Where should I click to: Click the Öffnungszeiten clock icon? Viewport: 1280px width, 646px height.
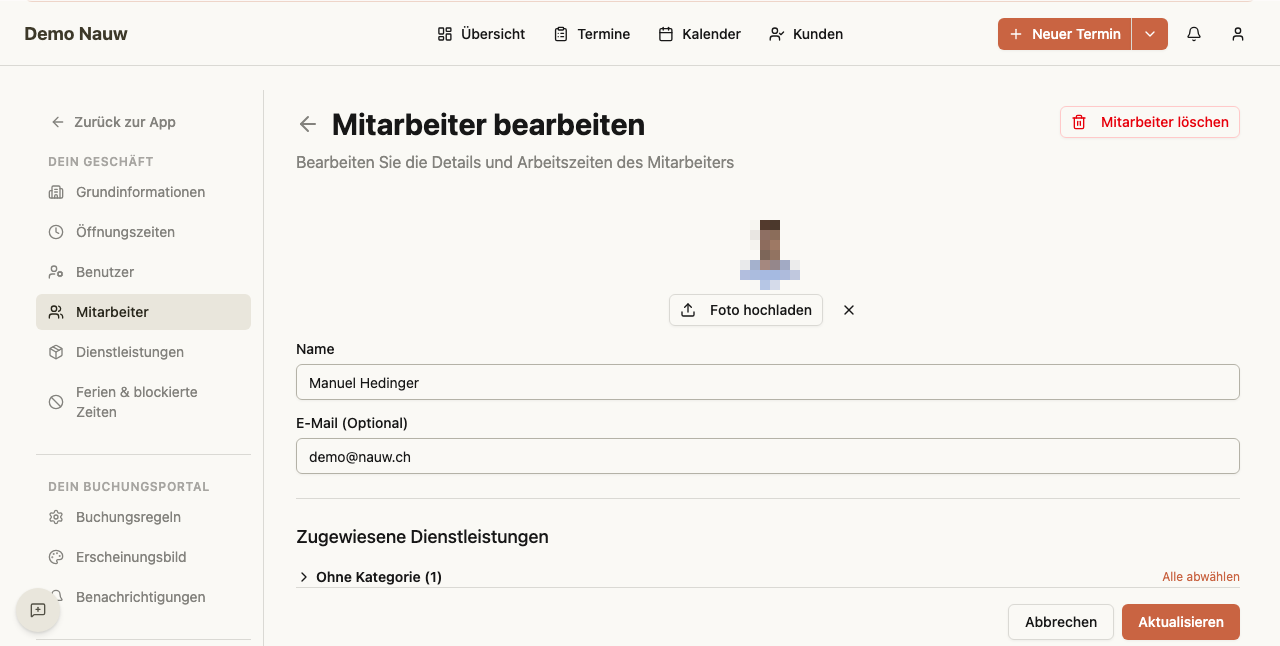[x=56, y=232]
